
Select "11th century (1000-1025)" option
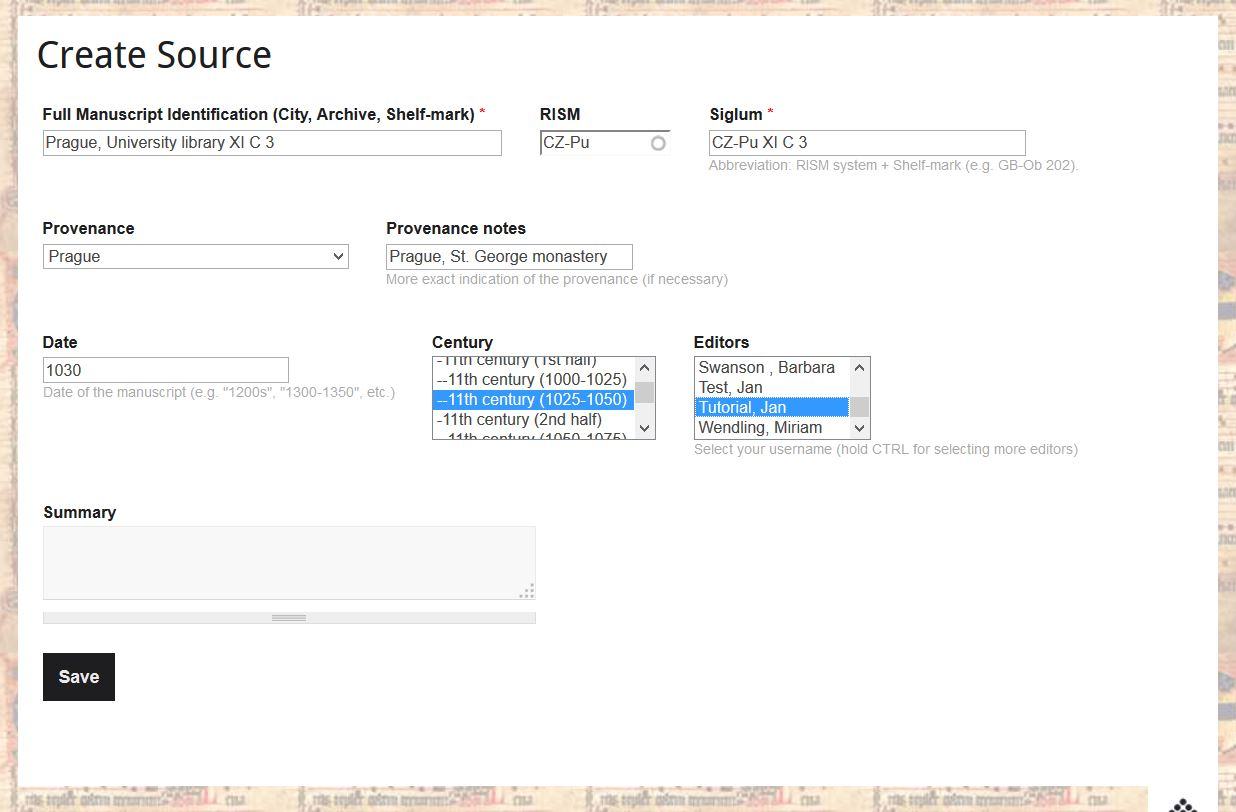[533, 380]
